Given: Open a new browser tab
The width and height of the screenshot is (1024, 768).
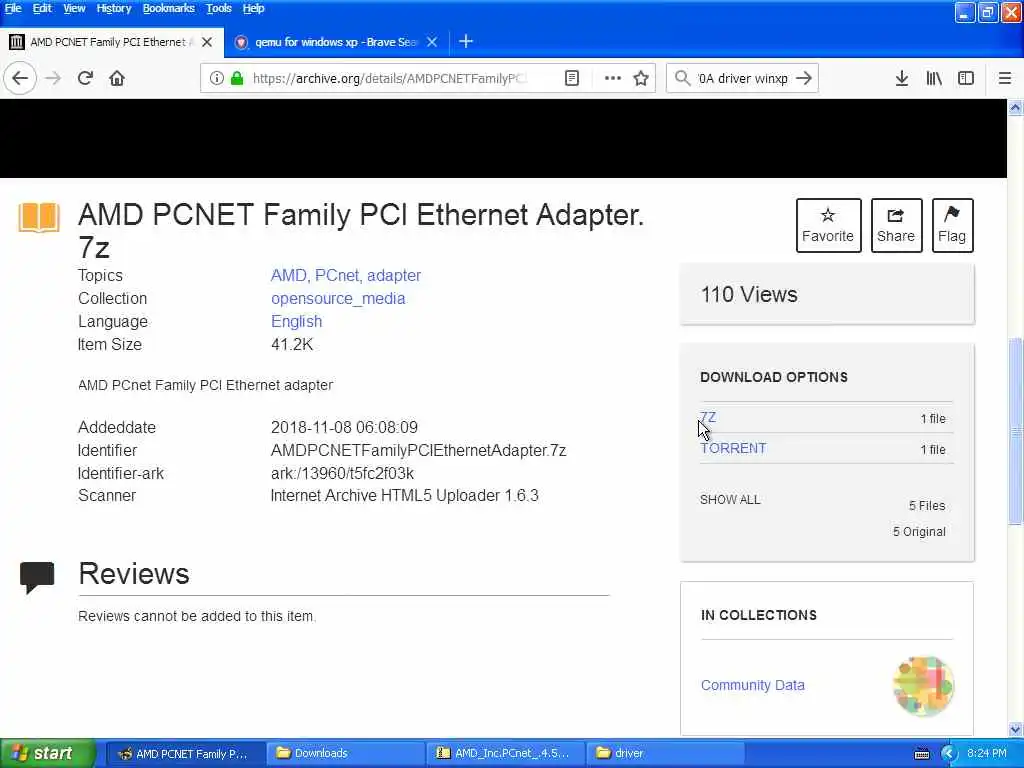Looking at the screenshot, I should click(466, 42).
